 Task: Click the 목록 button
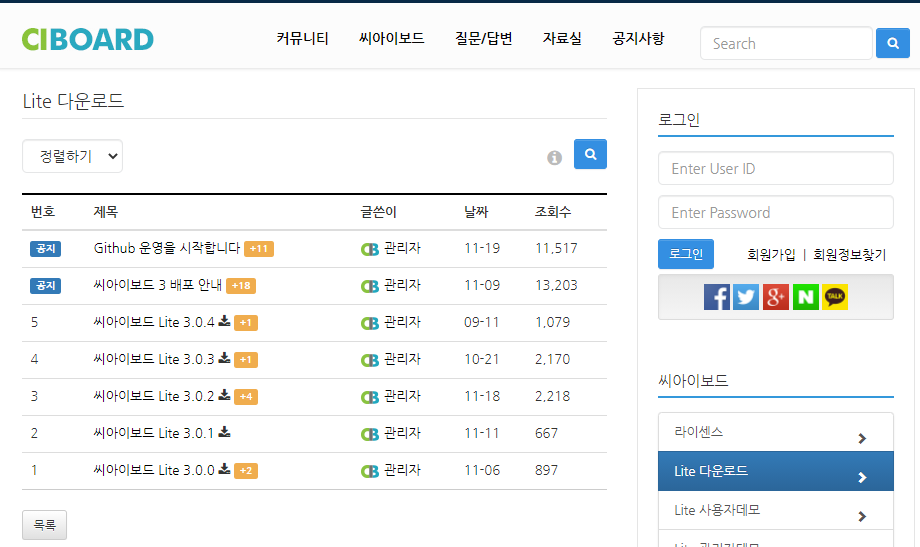tap(45, 525)
